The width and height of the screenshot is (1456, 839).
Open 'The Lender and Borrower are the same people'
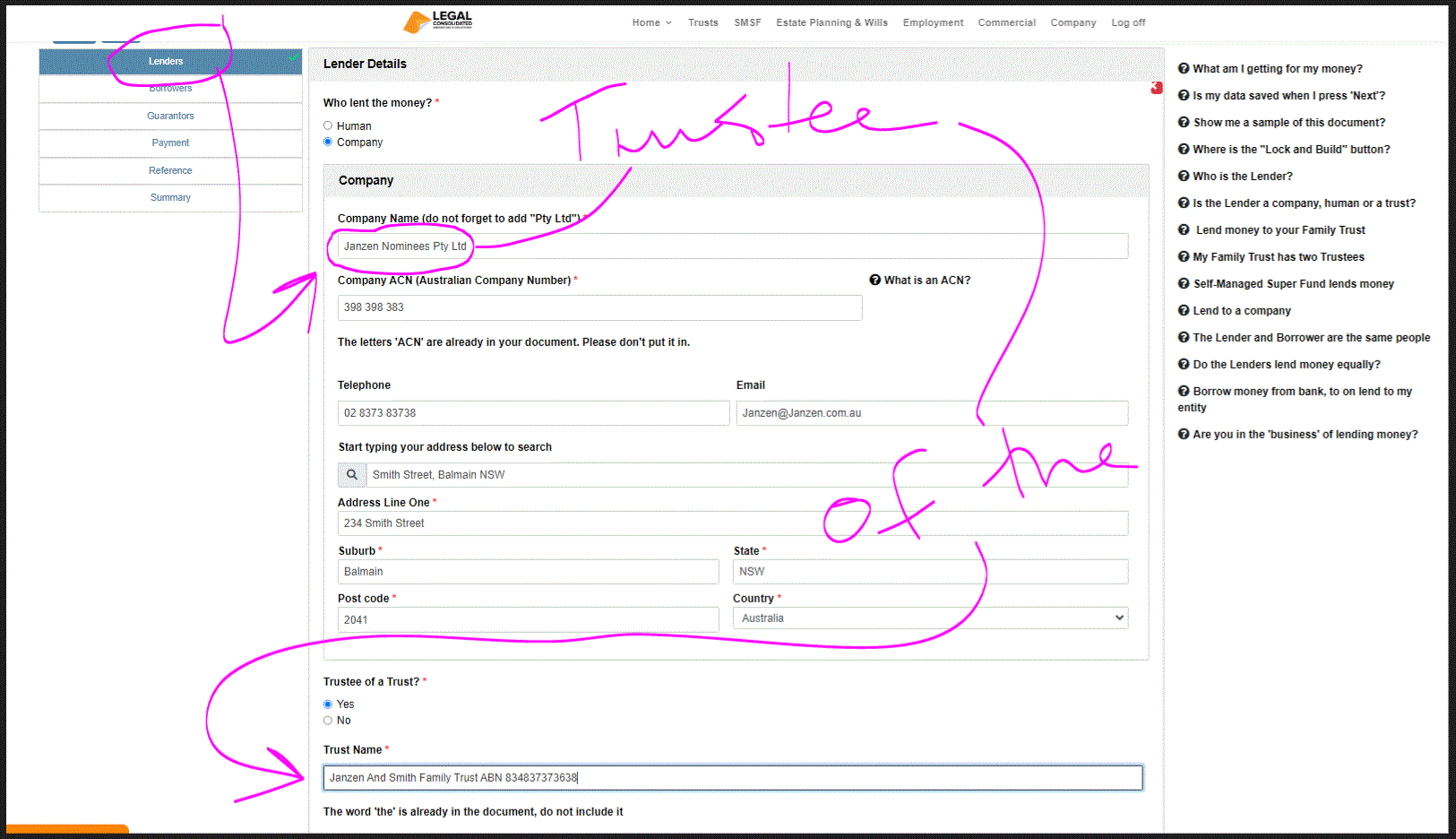point(1311,338)
